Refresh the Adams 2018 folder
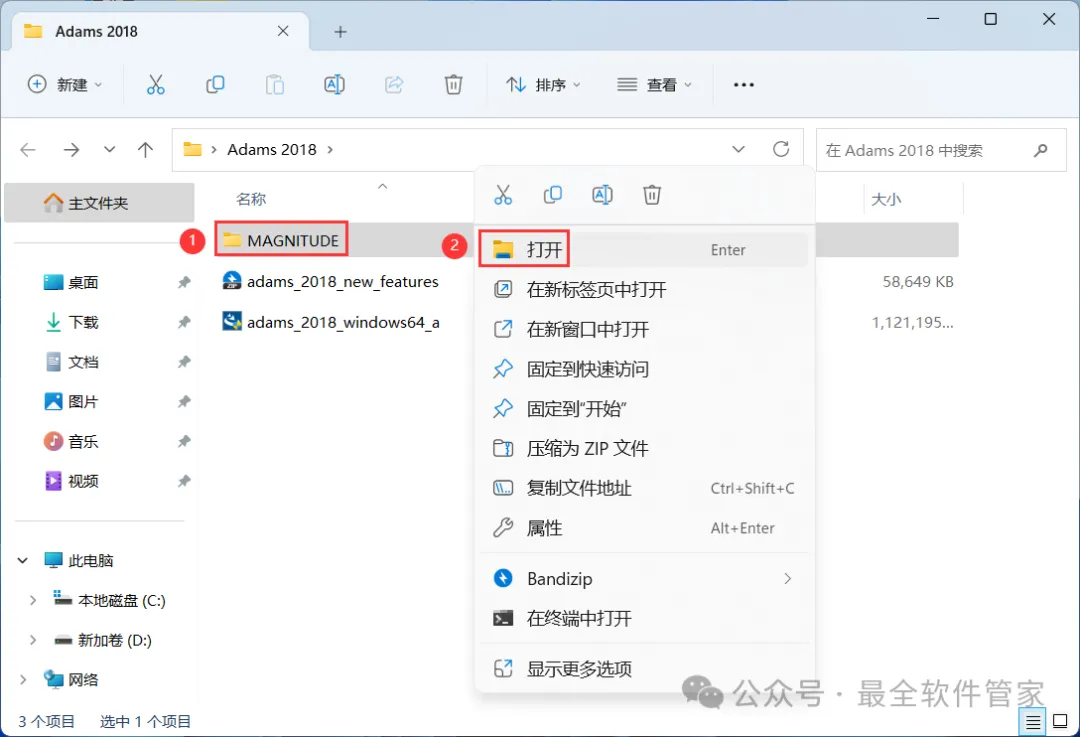Viewport: 1080px width, 737px height. coord(780,149)
